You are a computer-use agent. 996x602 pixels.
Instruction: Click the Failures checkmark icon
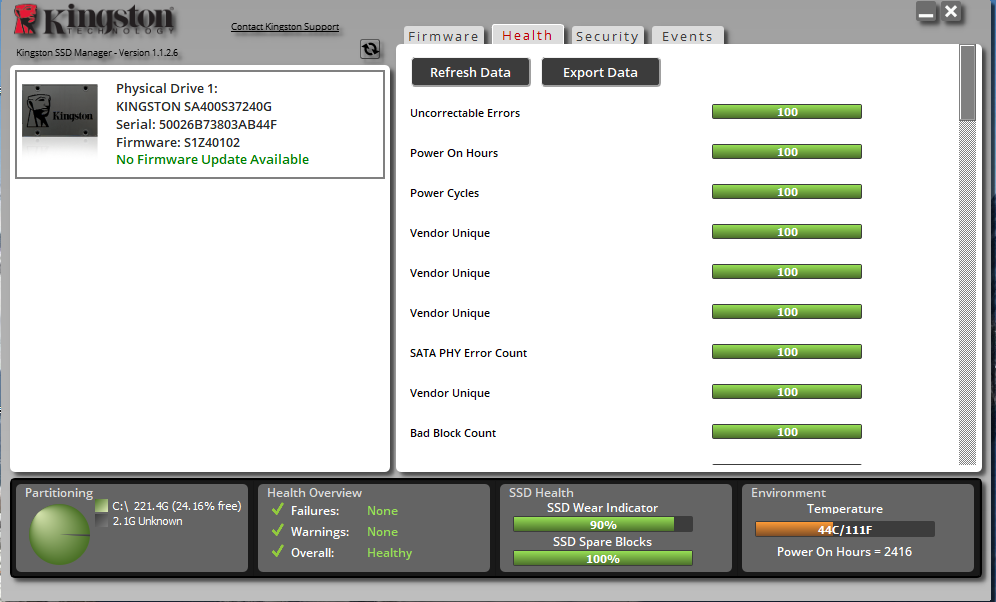278,510
